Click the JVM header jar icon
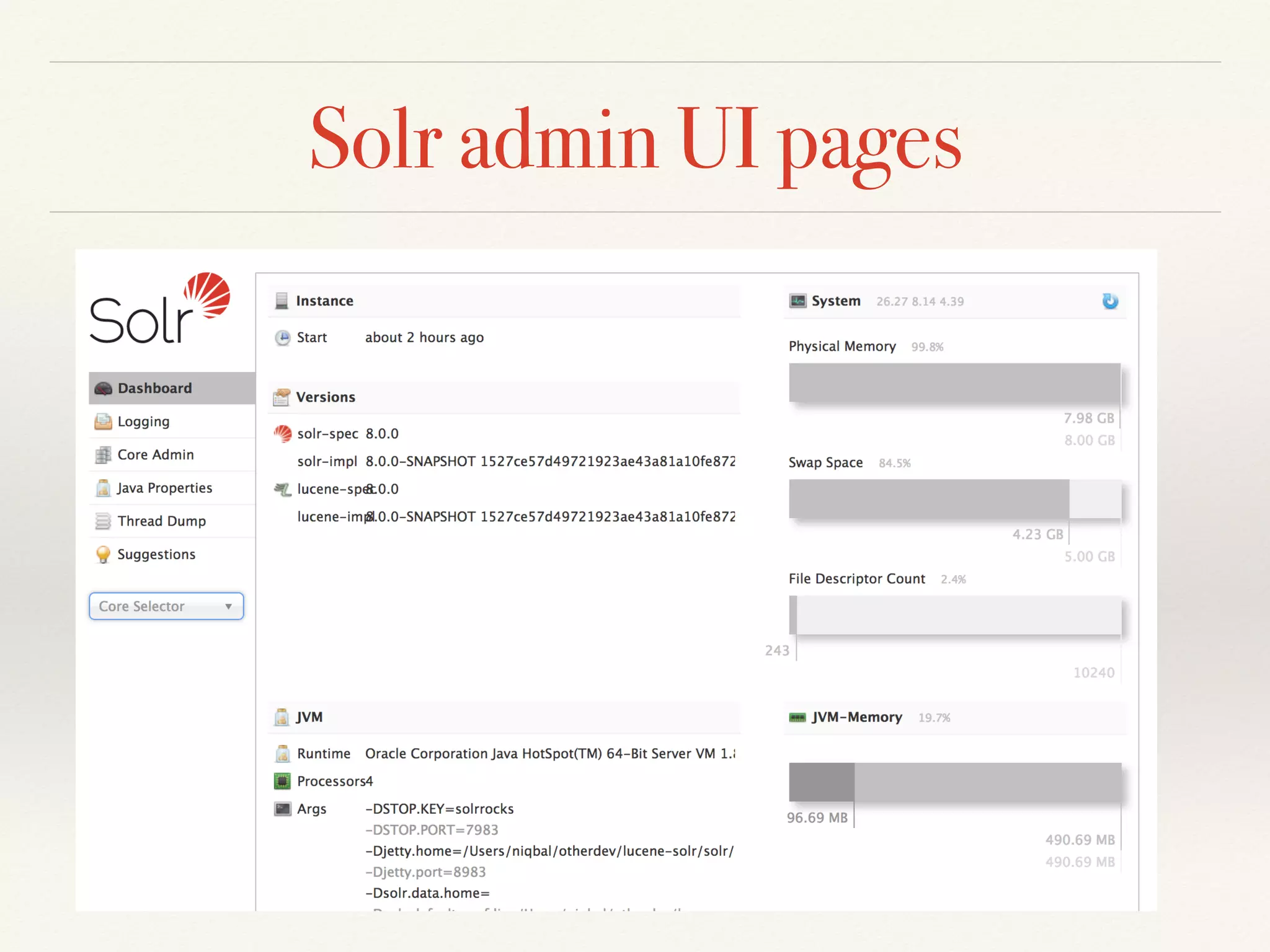The height and width of the screenshot is (952, 1270). pos(282,717)
